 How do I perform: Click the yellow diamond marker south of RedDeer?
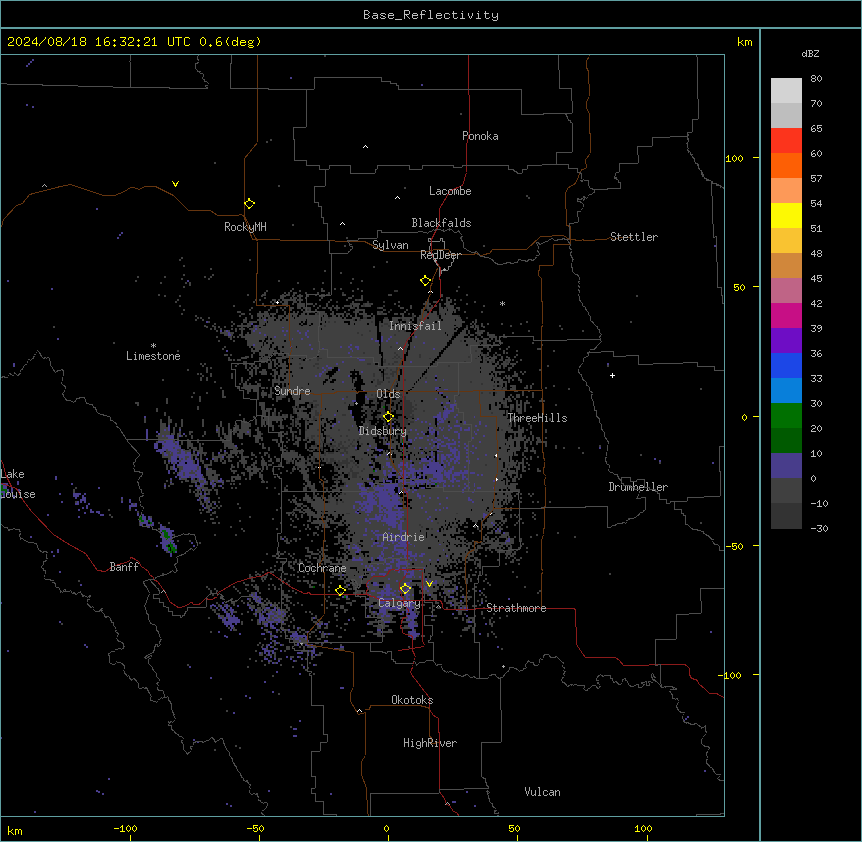(x=426, y=281)
